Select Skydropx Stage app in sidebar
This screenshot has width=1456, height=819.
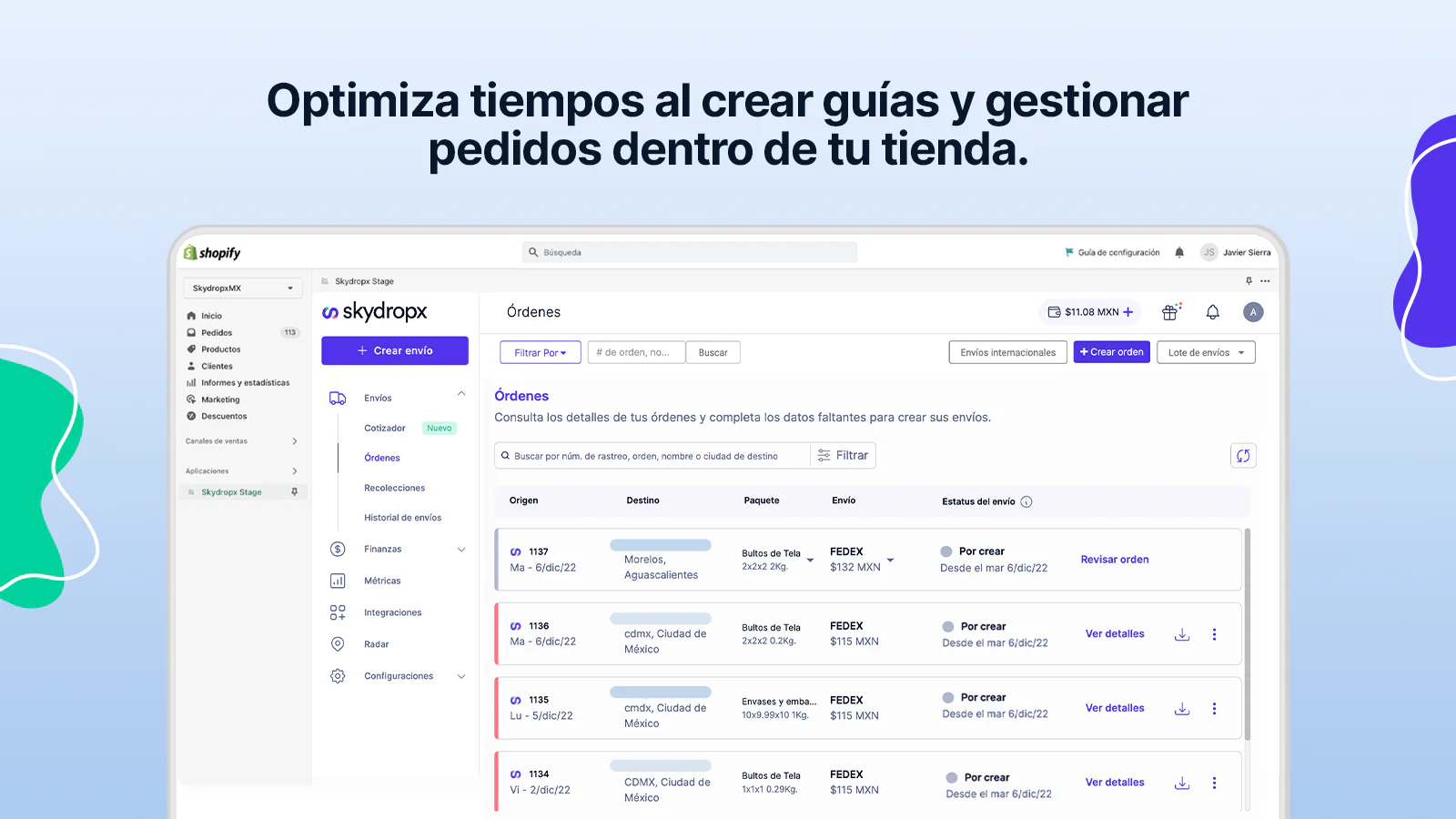coord(231,492)
